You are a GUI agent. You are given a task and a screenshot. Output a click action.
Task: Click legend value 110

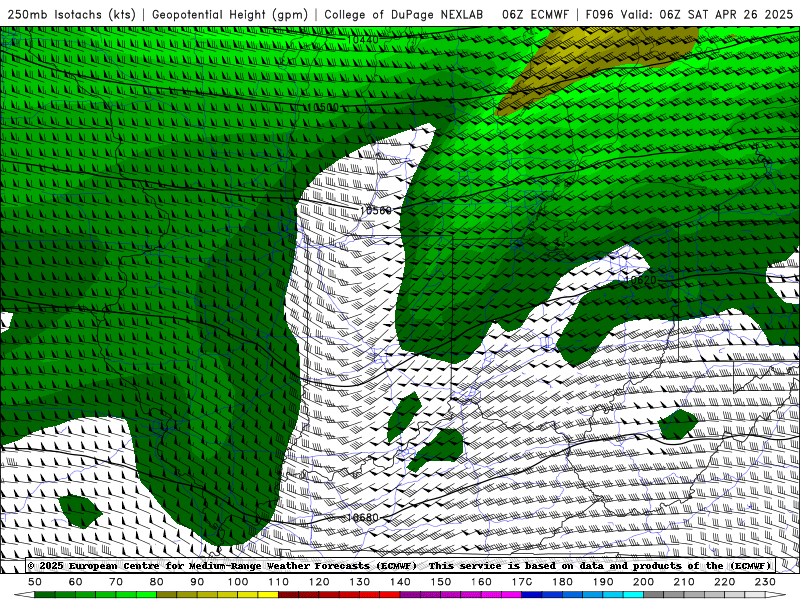[278, 582]
